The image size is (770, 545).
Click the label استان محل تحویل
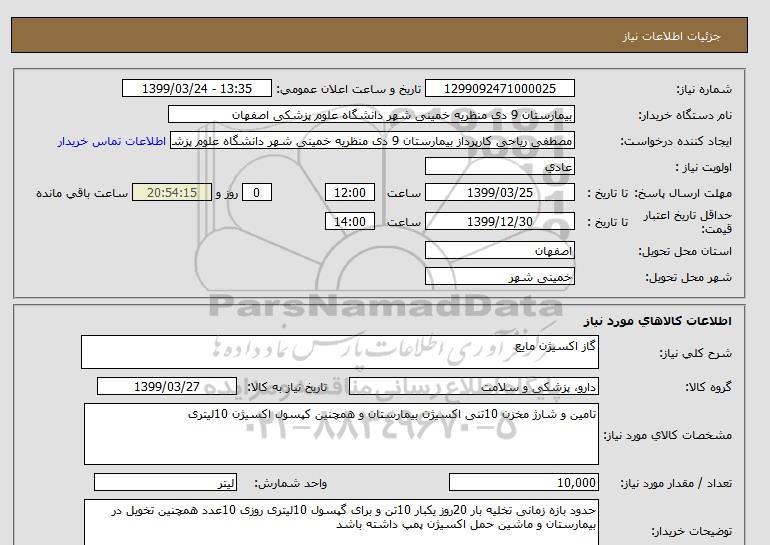[x=685, y=251]
